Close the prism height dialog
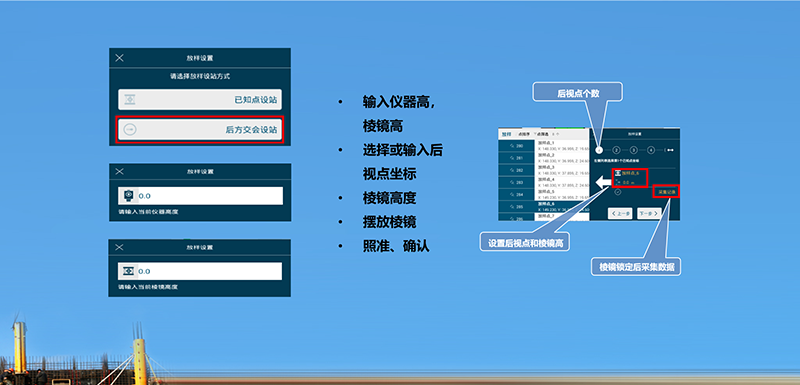The height and width of the screenshot is (385, 800). click(119, 247)
